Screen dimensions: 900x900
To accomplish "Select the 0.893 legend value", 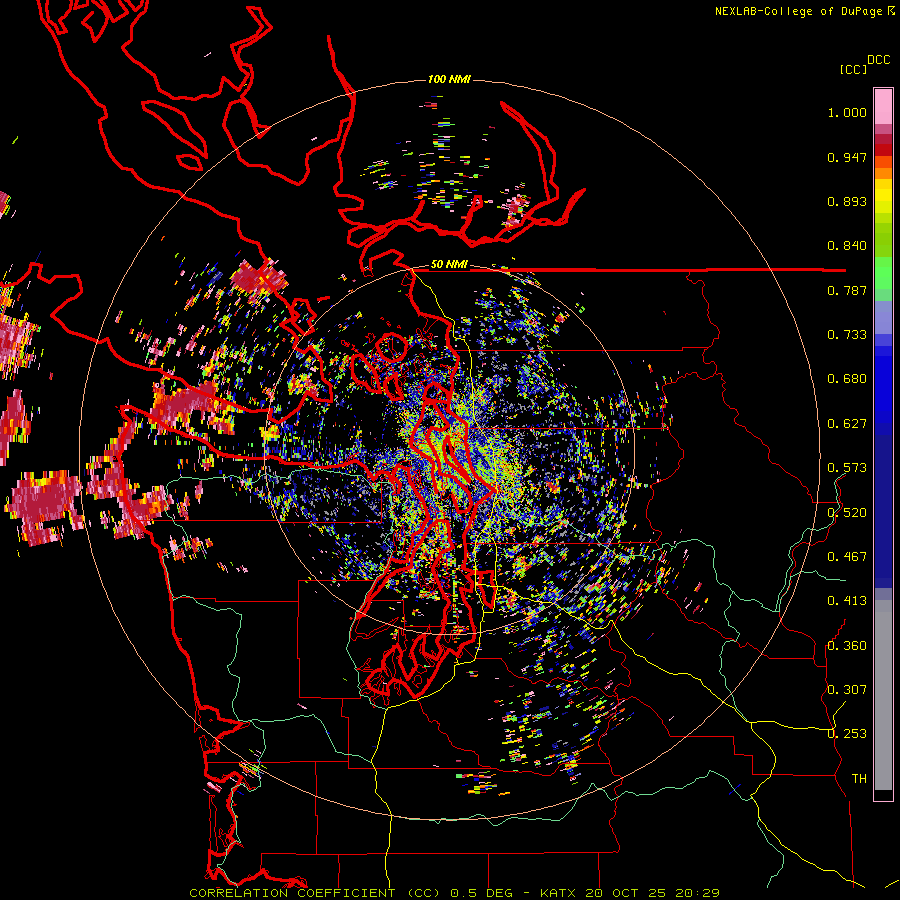I will coord(847,201).
